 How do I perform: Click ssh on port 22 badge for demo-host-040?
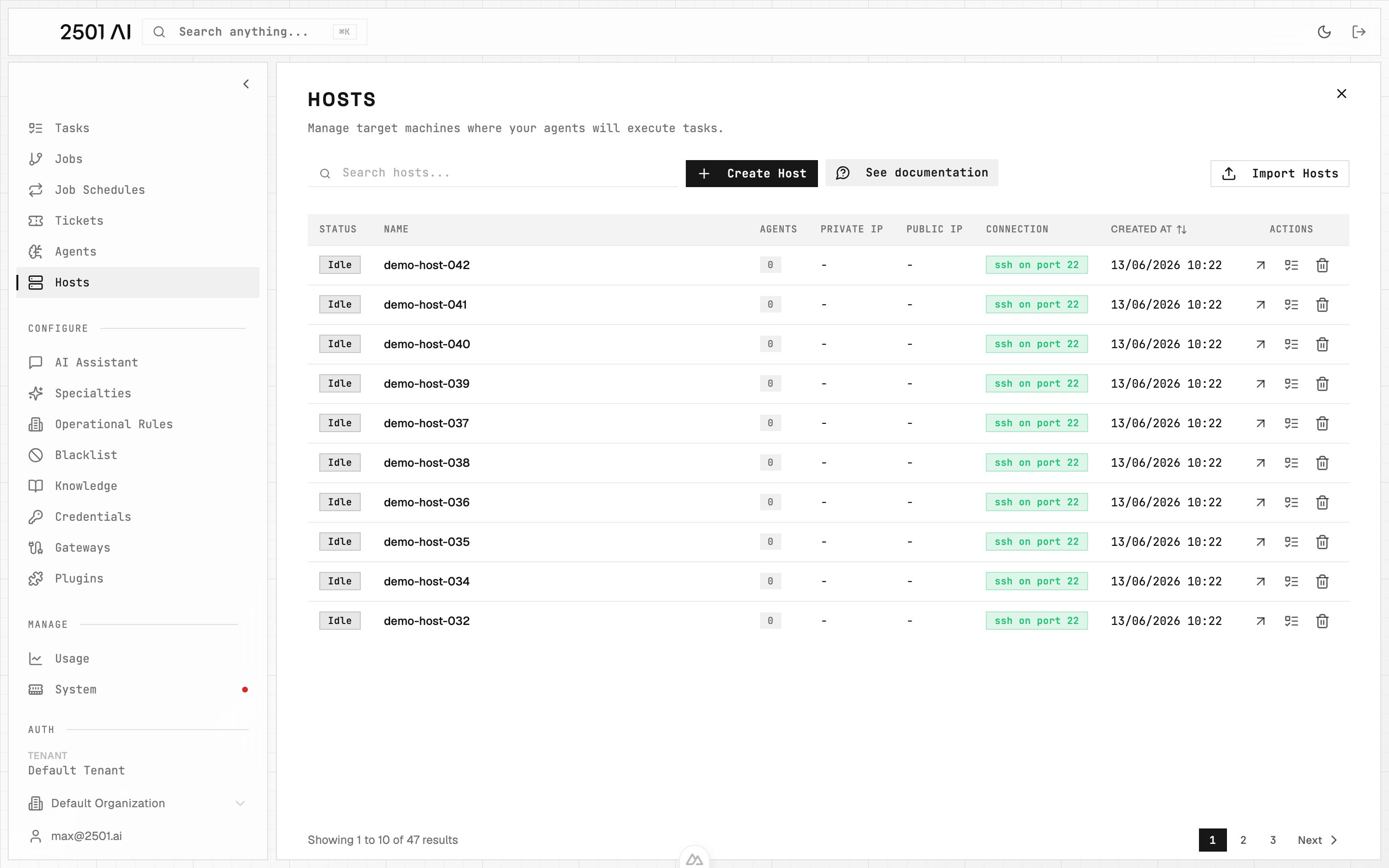pyautogui.click(x=1036, y=344)
